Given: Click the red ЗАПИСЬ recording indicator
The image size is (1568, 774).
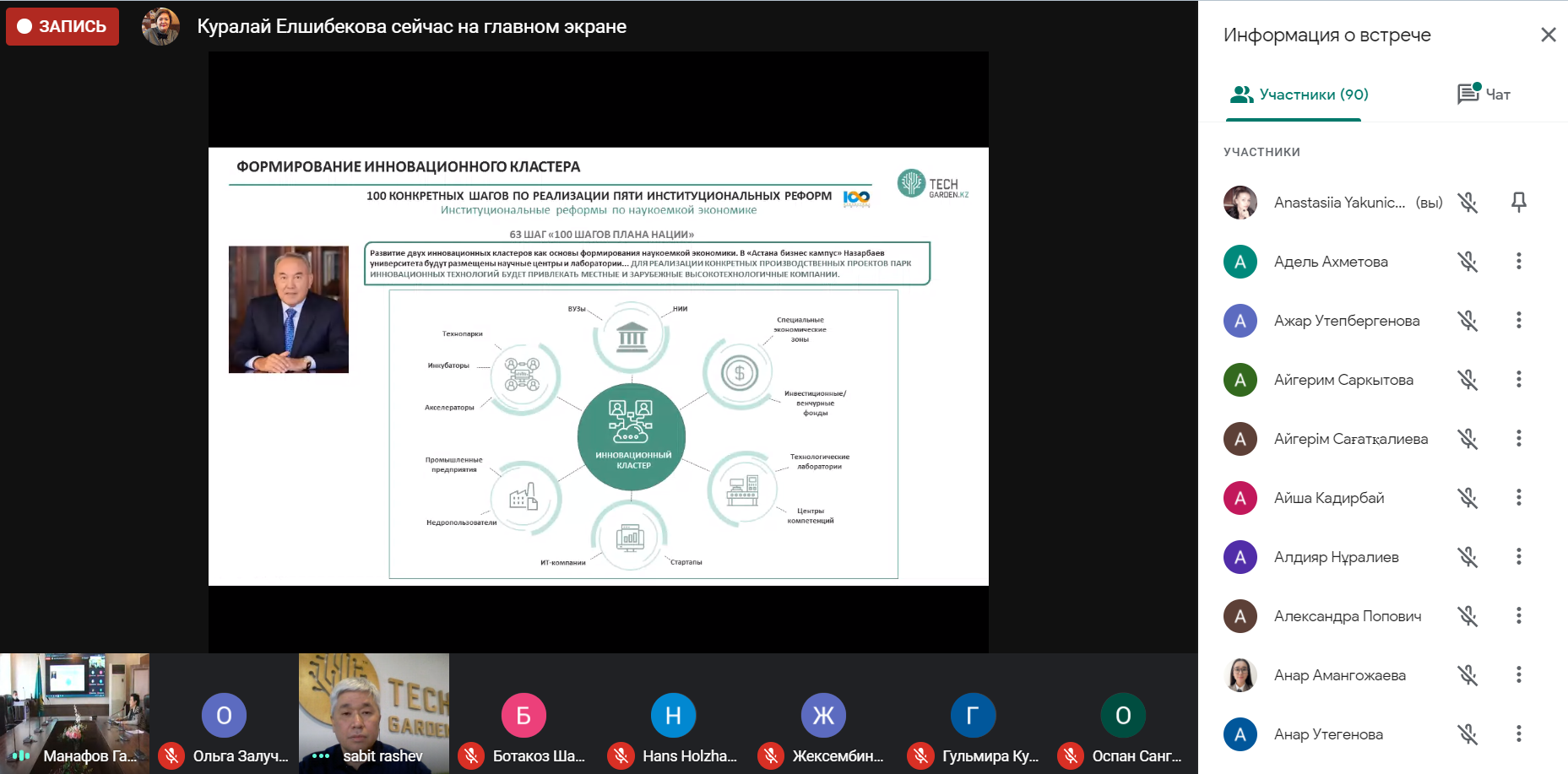Looking at the screenshot, I should tap(62, 26).
